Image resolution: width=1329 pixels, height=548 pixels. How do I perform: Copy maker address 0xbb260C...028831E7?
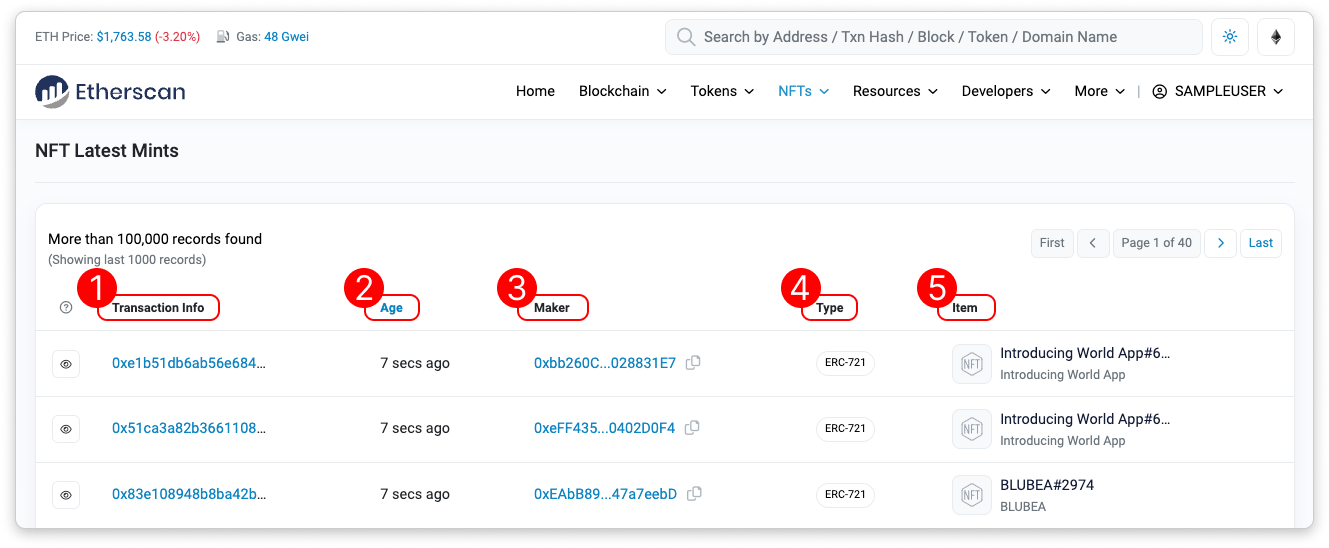click(x=693, y=363)
